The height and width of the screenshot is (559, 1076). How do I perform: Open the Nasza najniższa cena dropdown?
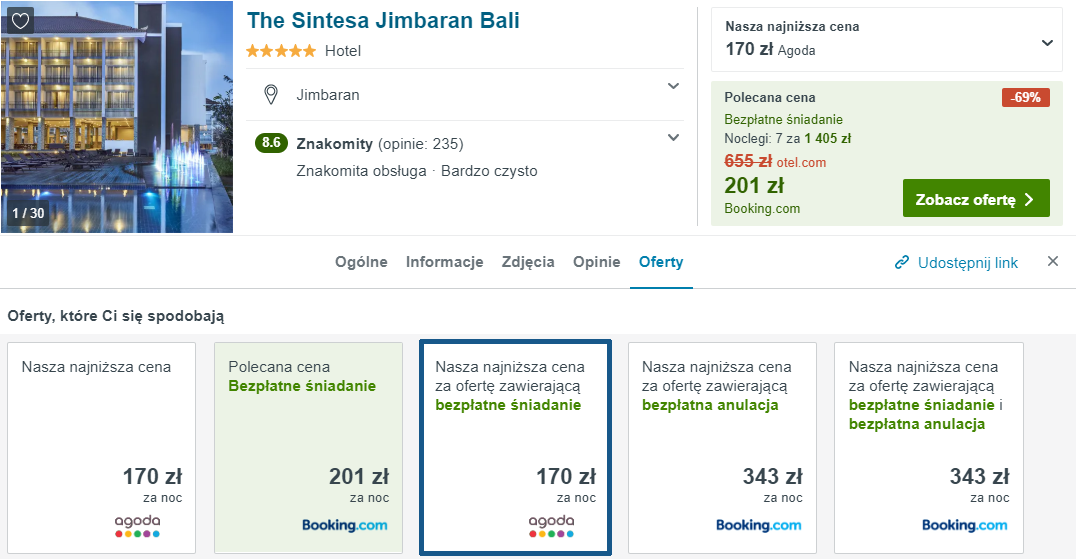click(1047, 43)
